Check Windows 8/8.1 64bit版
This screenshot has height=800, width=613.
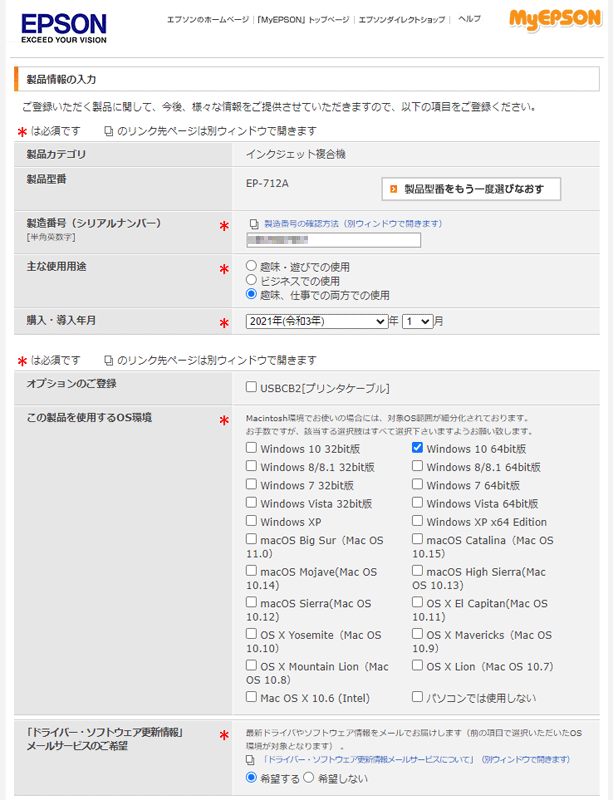tap(418, 466)
